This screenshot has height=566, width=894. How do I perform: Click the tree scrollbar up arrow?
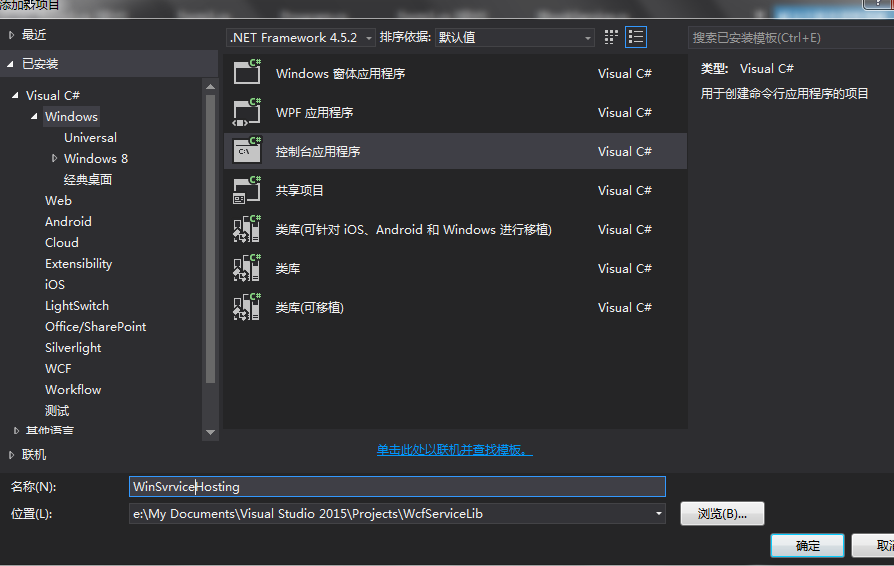(210, 87)
